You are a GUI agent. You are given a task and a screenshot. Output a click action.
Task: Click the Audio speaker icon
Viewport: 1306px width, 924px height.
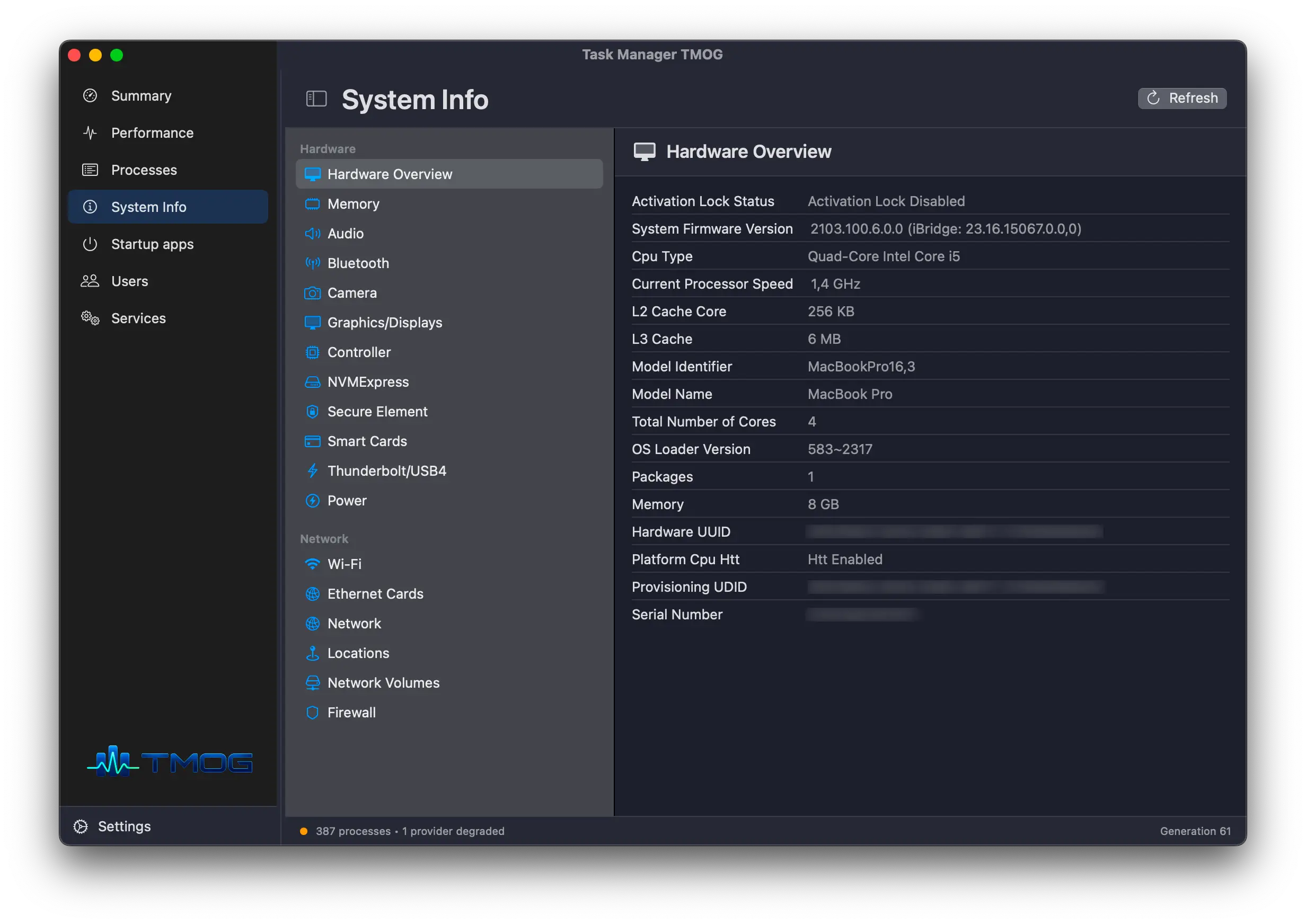(312, 233)
